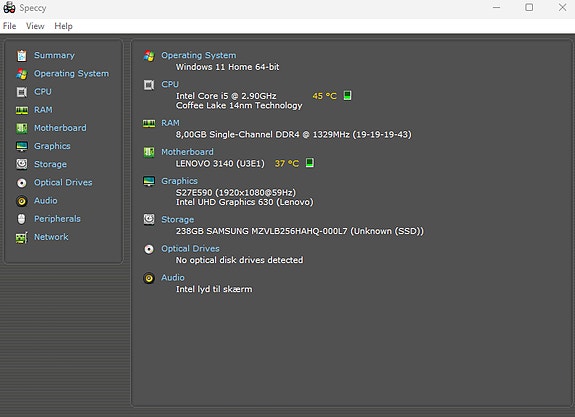Select Peripherals in the sidebar
Screen dimensions: 575x417
click(x=57, y=219)
